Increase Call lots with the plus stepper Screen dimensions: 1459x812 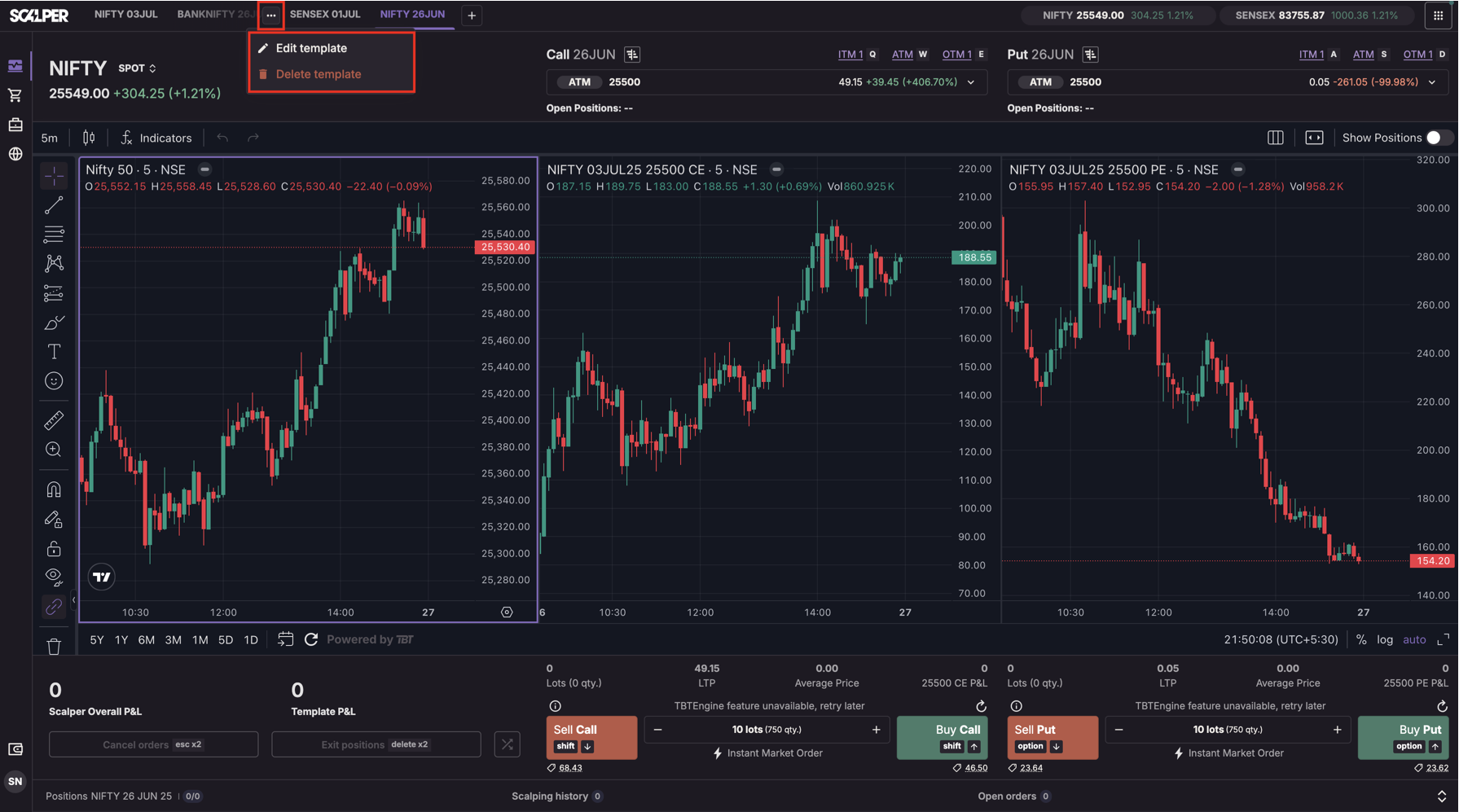point(877,730)
